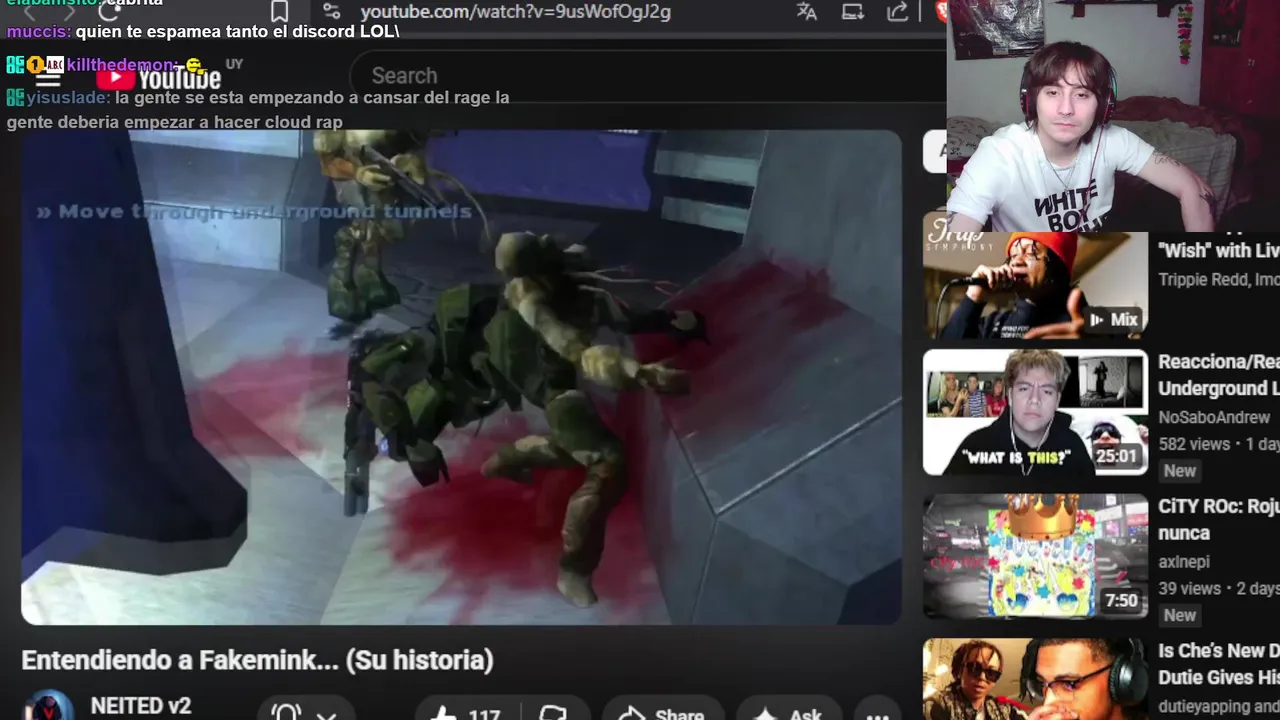Screen dimensions: 1280x720
Task: Dislike the video
Action: [x=553, y=714]
